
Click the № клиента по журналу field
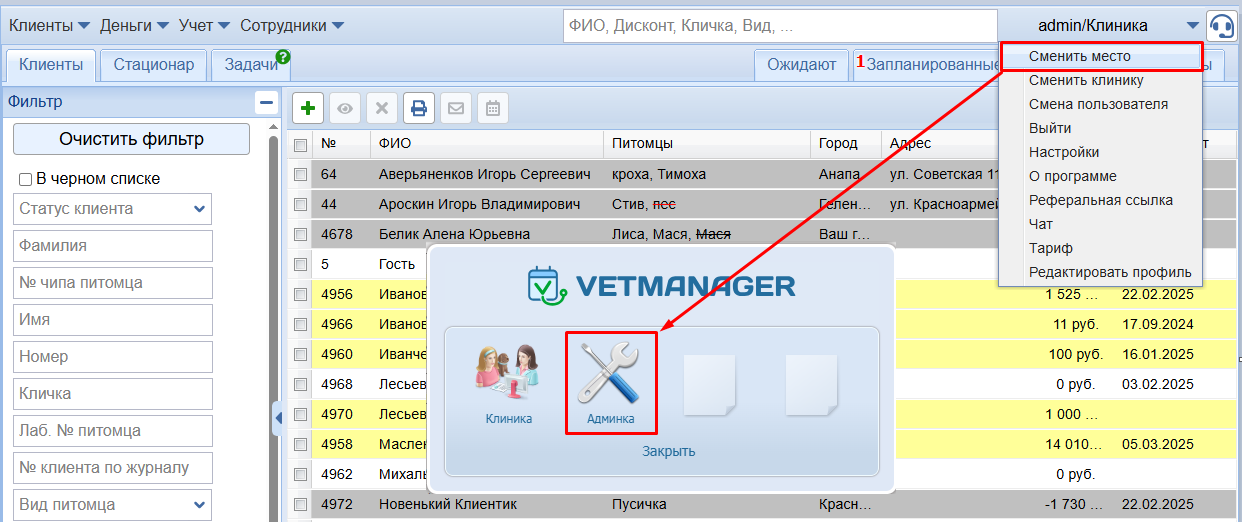click(x=113, y=468)
